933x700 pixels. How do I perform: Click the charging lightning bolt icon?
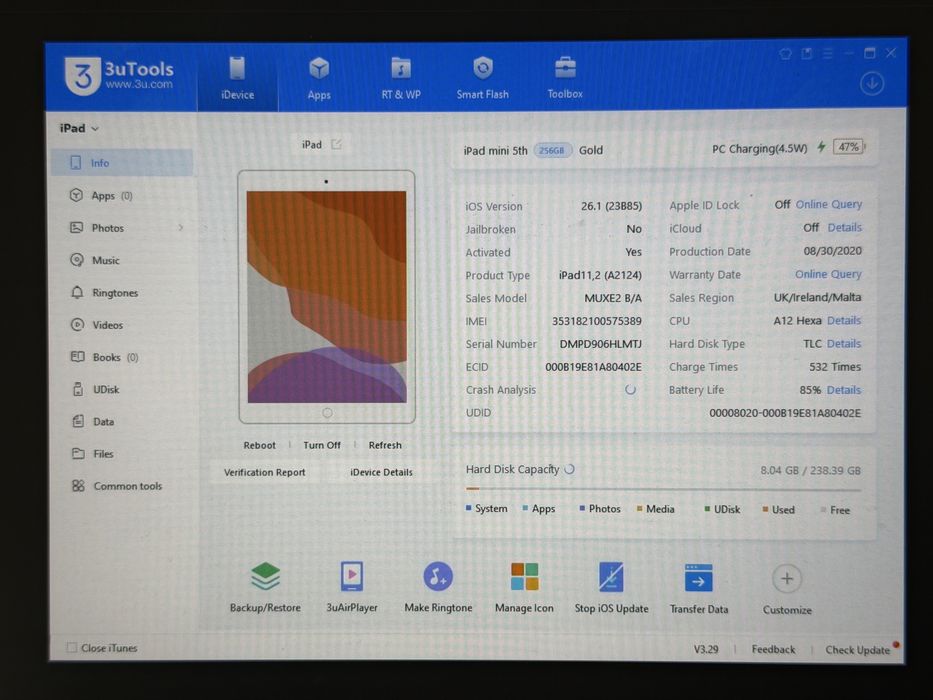(821, 147)
